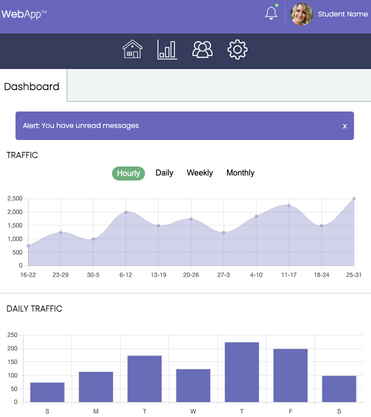Click the '2,500' y-axis label
Screen dimensions: 371x417
(x=15, y=199)
